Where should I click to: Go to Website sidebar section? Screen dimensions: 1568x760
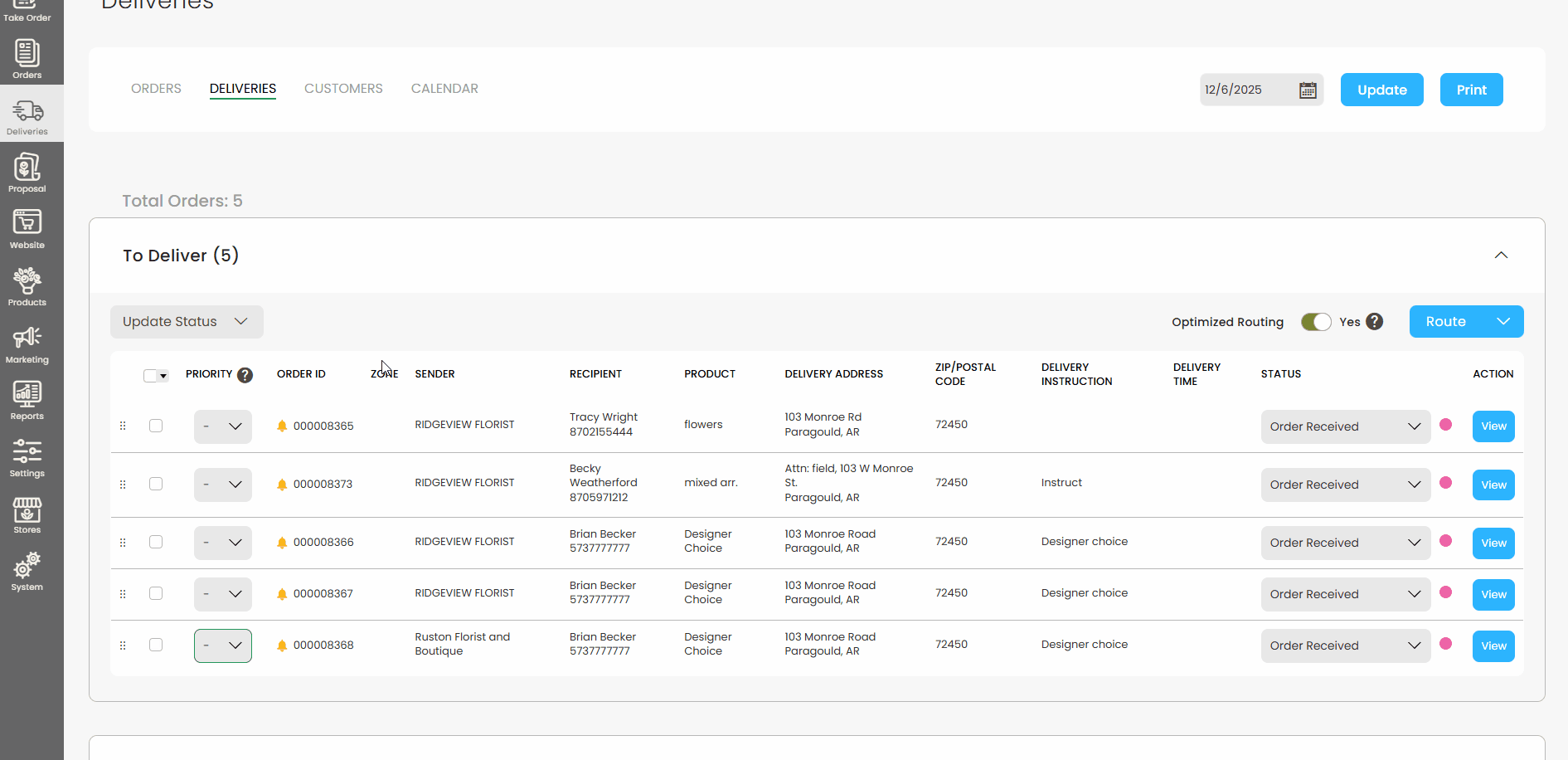click(27, 229)
